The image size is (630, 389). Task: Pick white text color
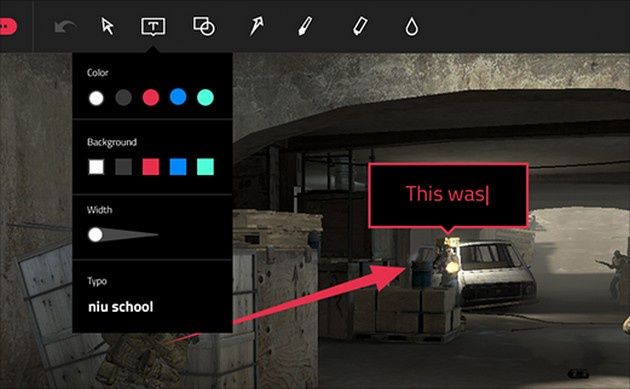tap(96, 98)
